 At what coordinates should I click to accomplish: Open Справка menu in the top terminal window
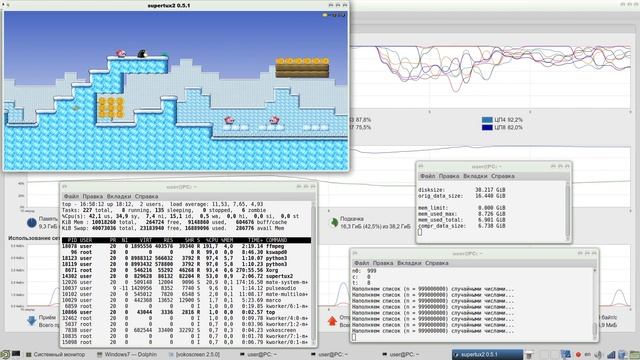[x=146, y=196]
